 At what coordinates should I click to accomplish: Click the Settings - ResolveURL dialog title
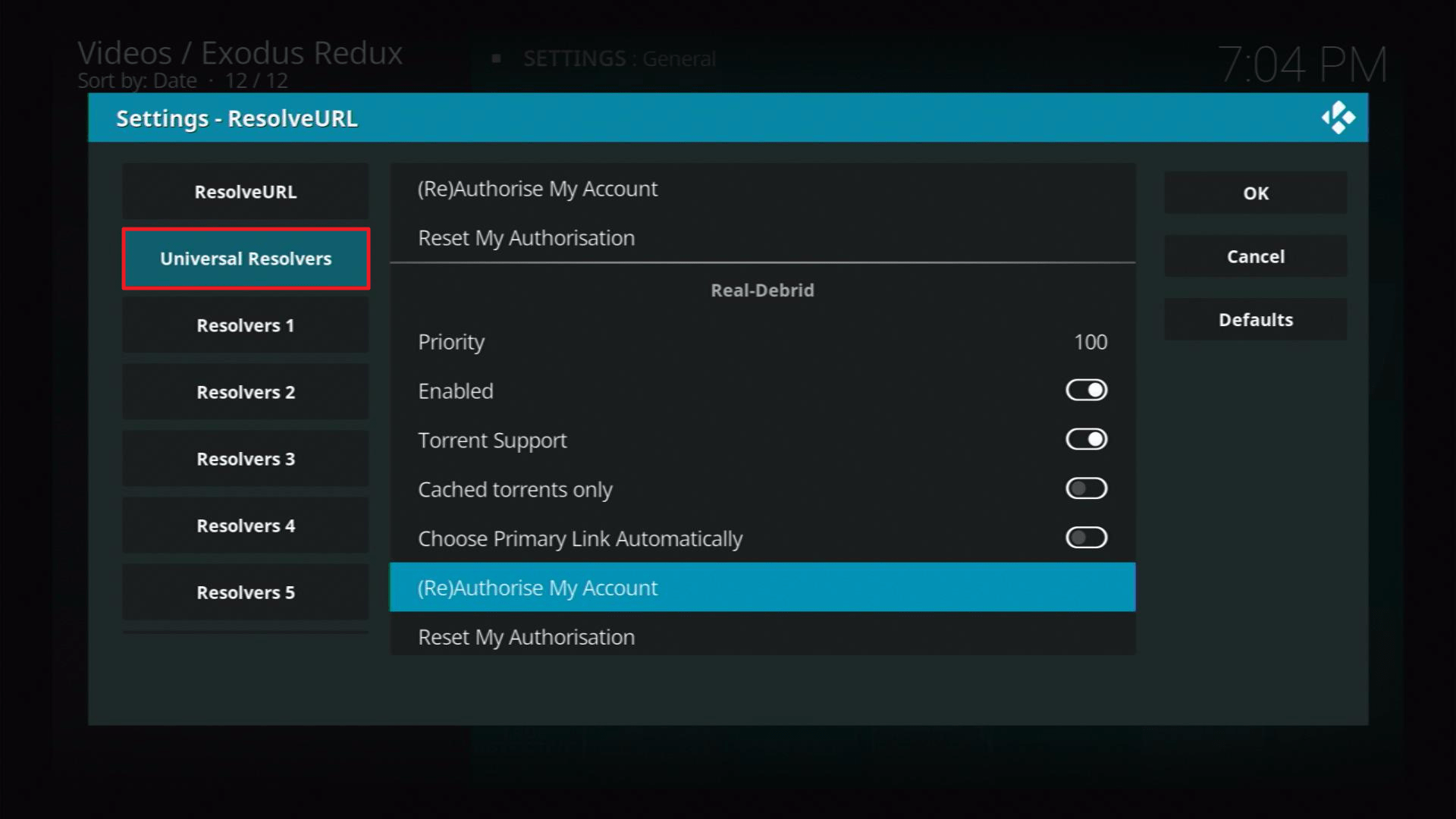(237, 118)
